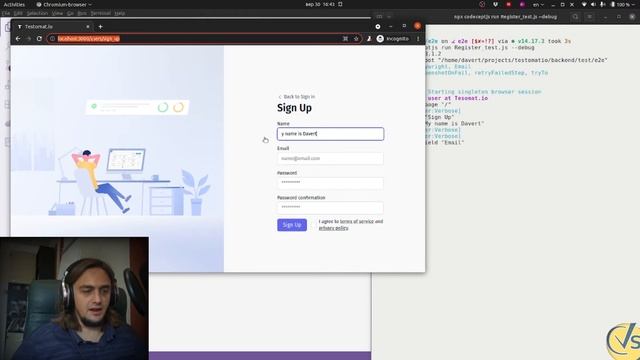Follow the 'Back to Sign In' link

tap(297, 97)
